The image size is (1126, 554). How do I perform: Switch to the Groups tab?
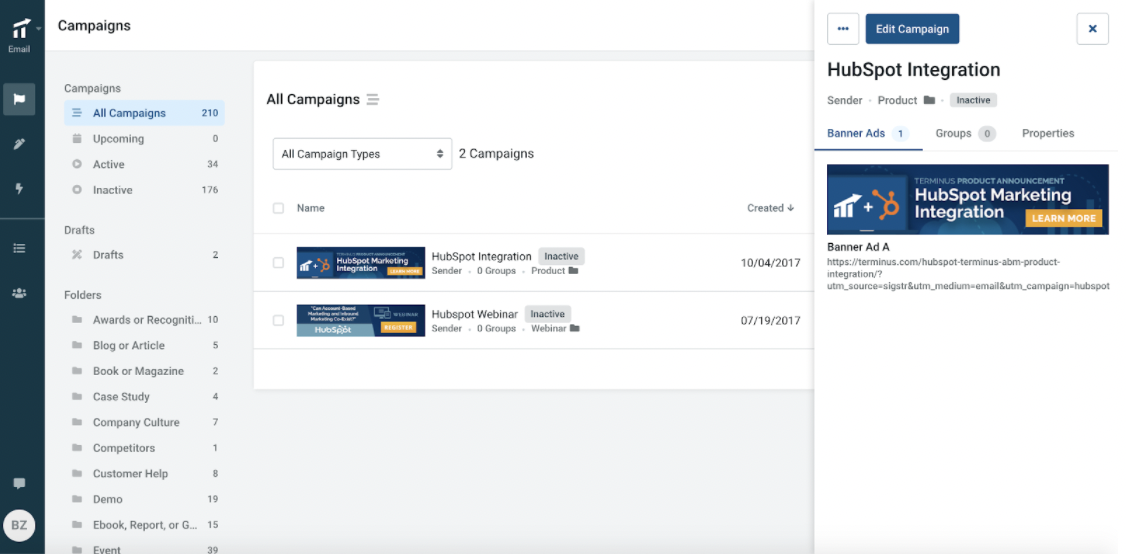[965, 134]
